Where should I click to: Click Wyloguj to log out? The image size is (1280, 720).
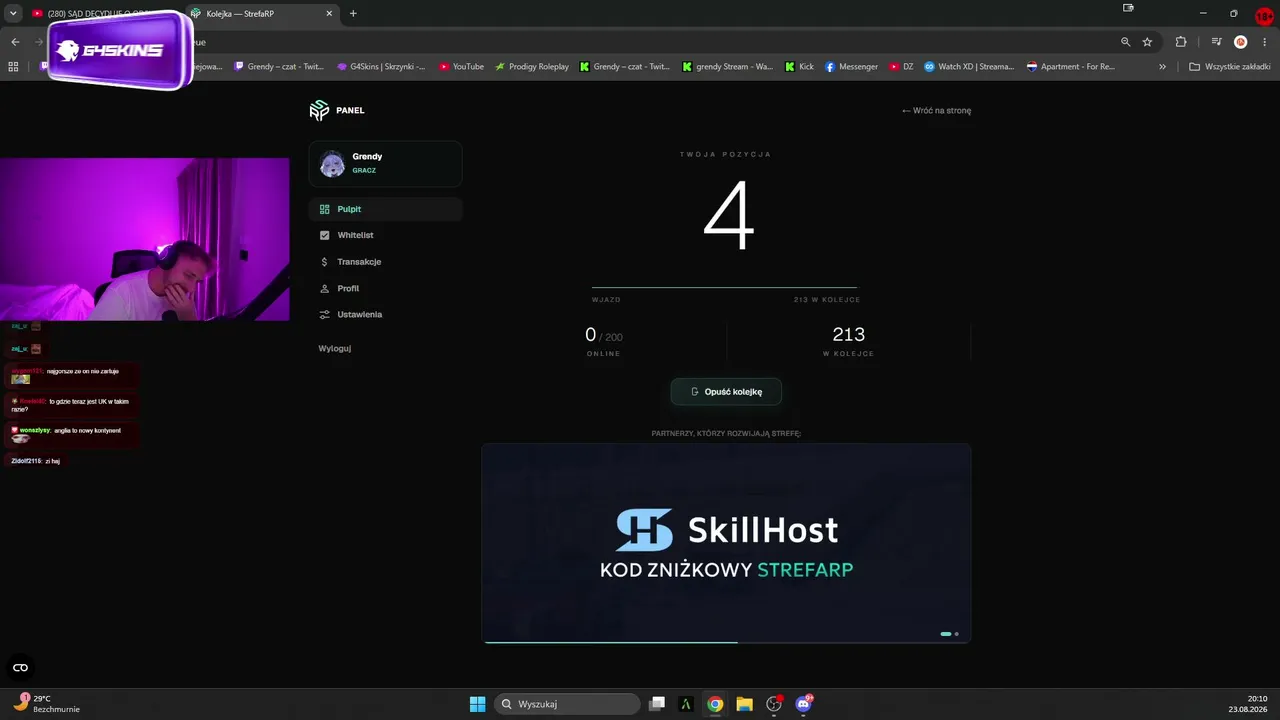pyautogui.click(x=335, y=348)
